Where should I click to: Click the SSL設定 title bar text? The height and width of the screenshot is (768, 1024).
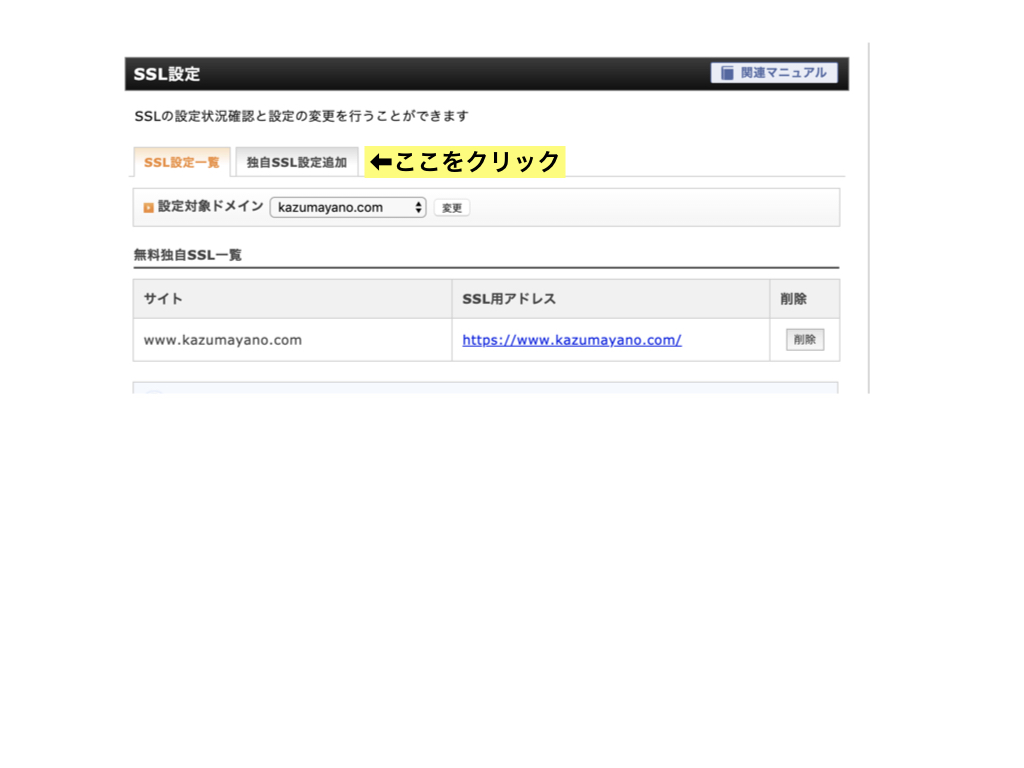coord(167,74)
